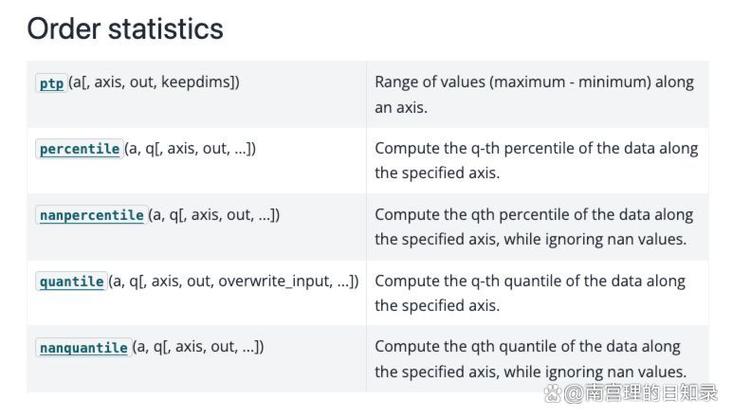Click the Chinese watermark author name
This screenshot has width=732, height=418.
click(652, 394)
